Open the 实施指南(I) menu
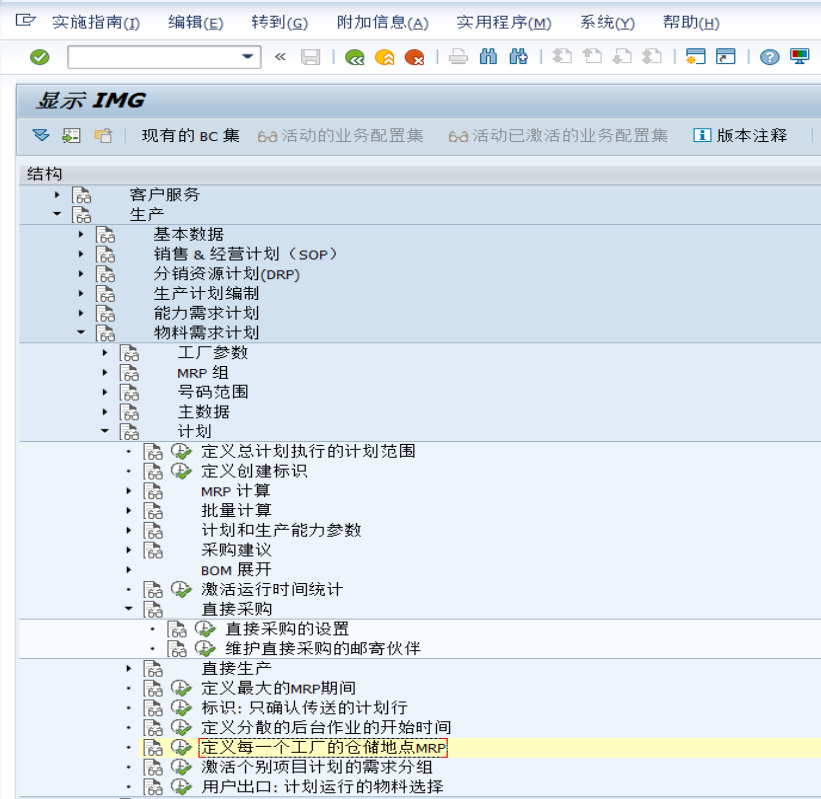 pos(96,23)
